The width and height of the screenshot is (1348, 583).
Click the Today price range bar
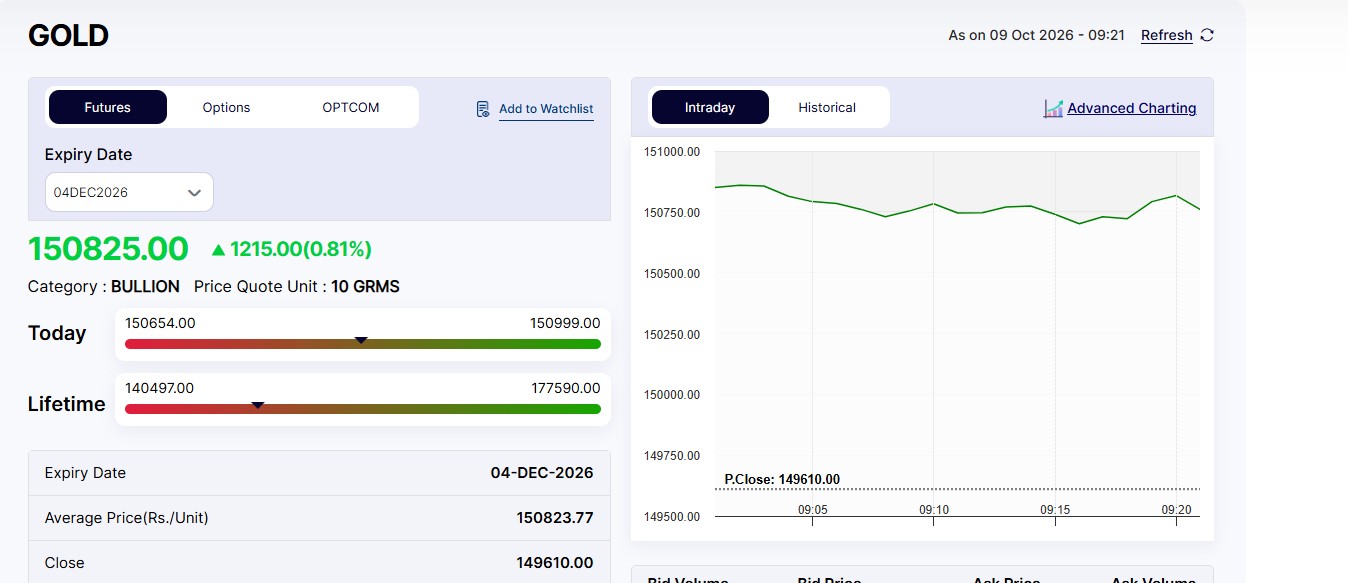(363, 344)
